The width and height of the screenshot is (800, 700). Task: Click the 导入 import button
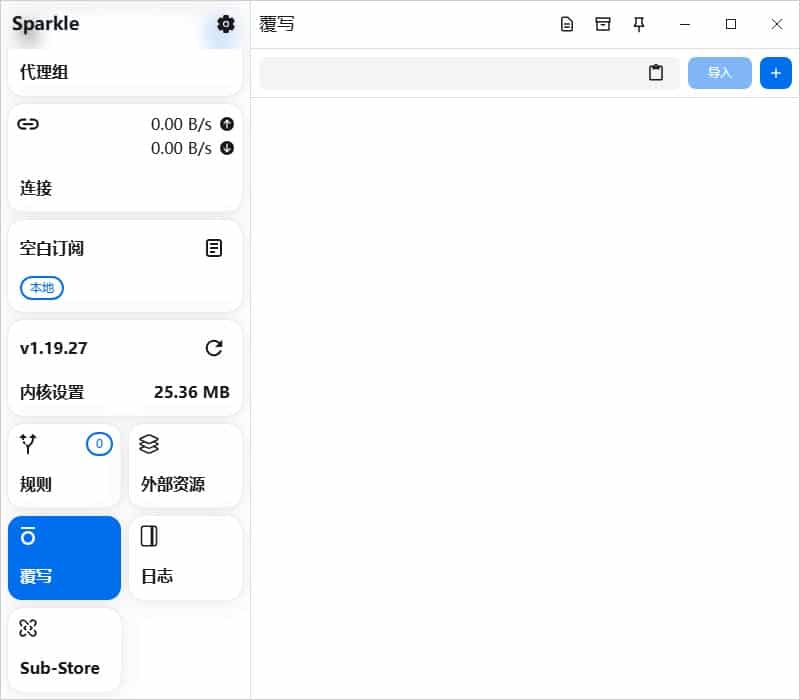coord(719,73)
